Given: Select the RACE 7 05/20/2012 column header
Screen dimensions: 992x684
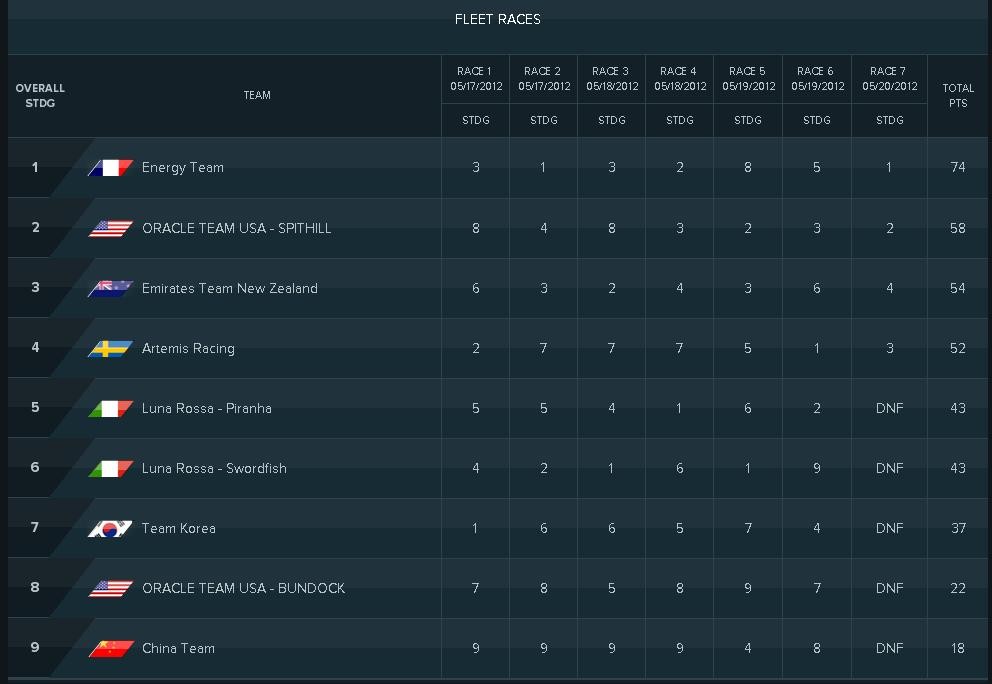Looking at the screenshot, I should (889, 79).
